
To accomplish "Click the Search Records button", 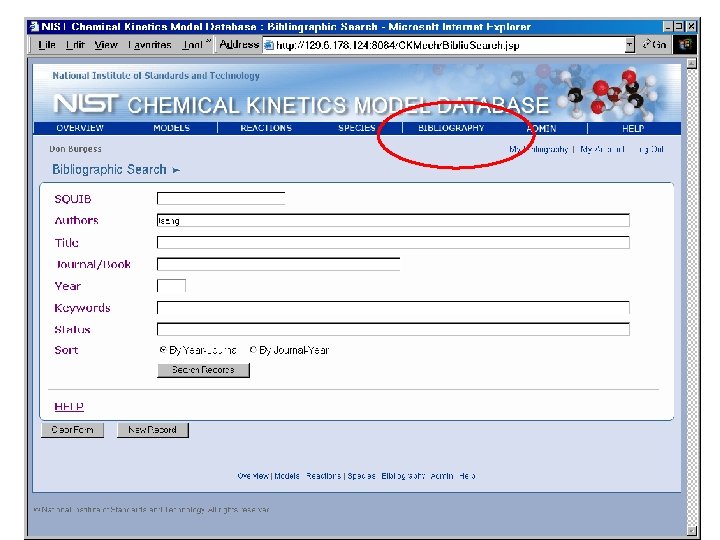I will coord(203,370).
